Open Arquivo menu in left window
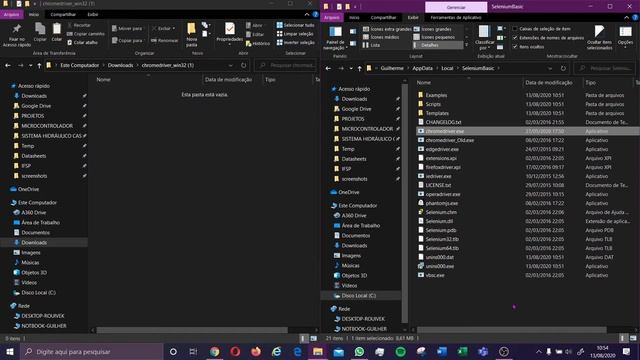The width and height of the screenshot is (640, 360). coord(11,14)
